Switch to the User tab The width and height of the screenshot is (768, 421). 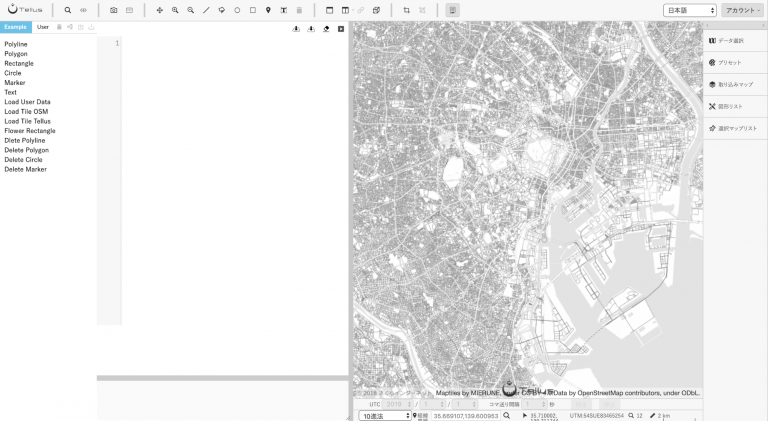coord(43,27)
